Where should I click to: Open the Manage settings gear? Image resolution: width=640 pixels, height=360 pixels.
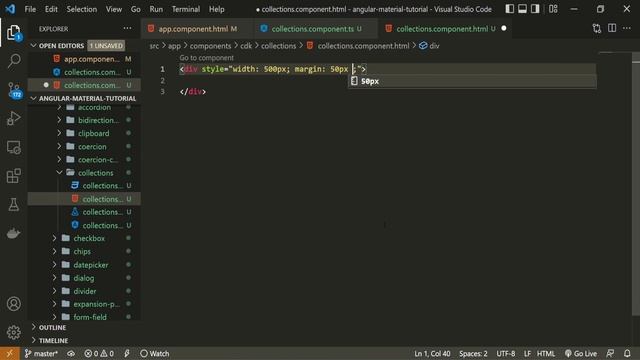tap(13, 332)
